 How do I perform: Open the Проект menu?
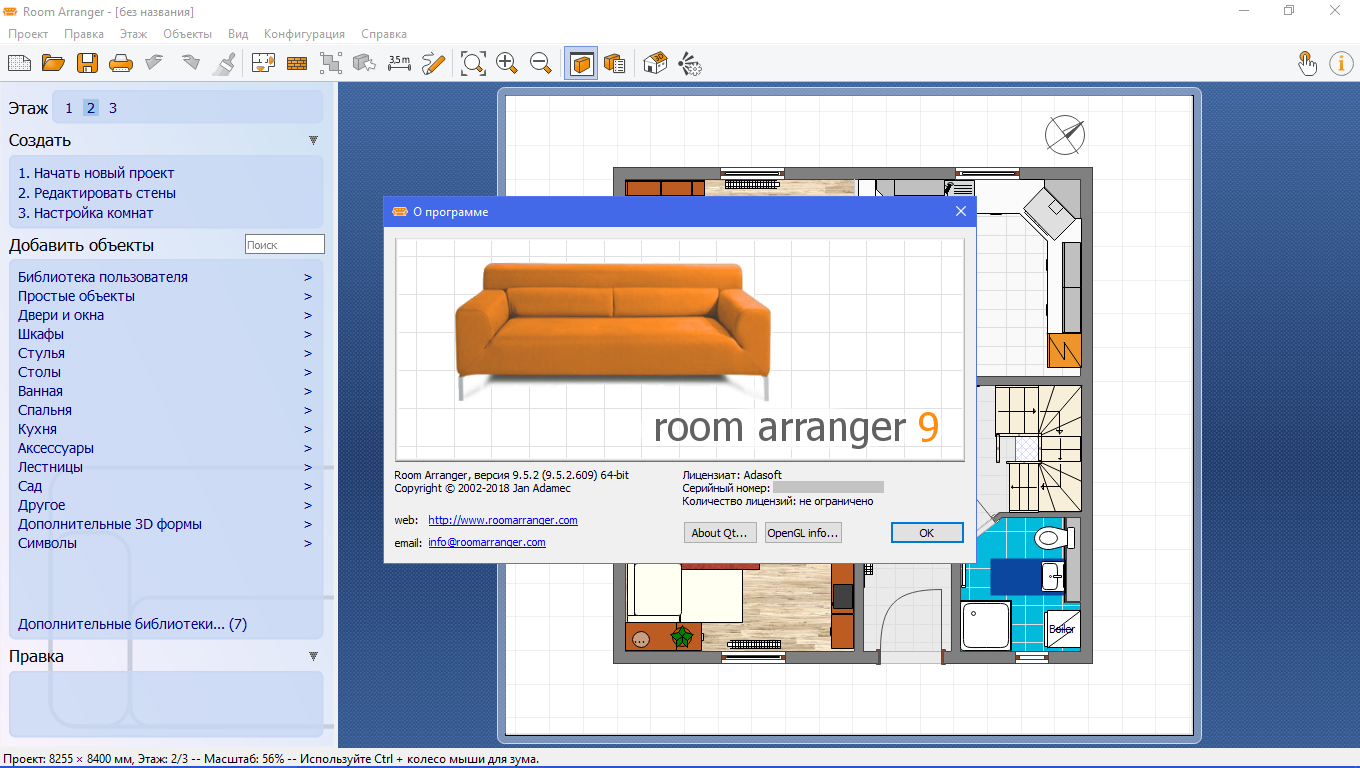point(28,34)
